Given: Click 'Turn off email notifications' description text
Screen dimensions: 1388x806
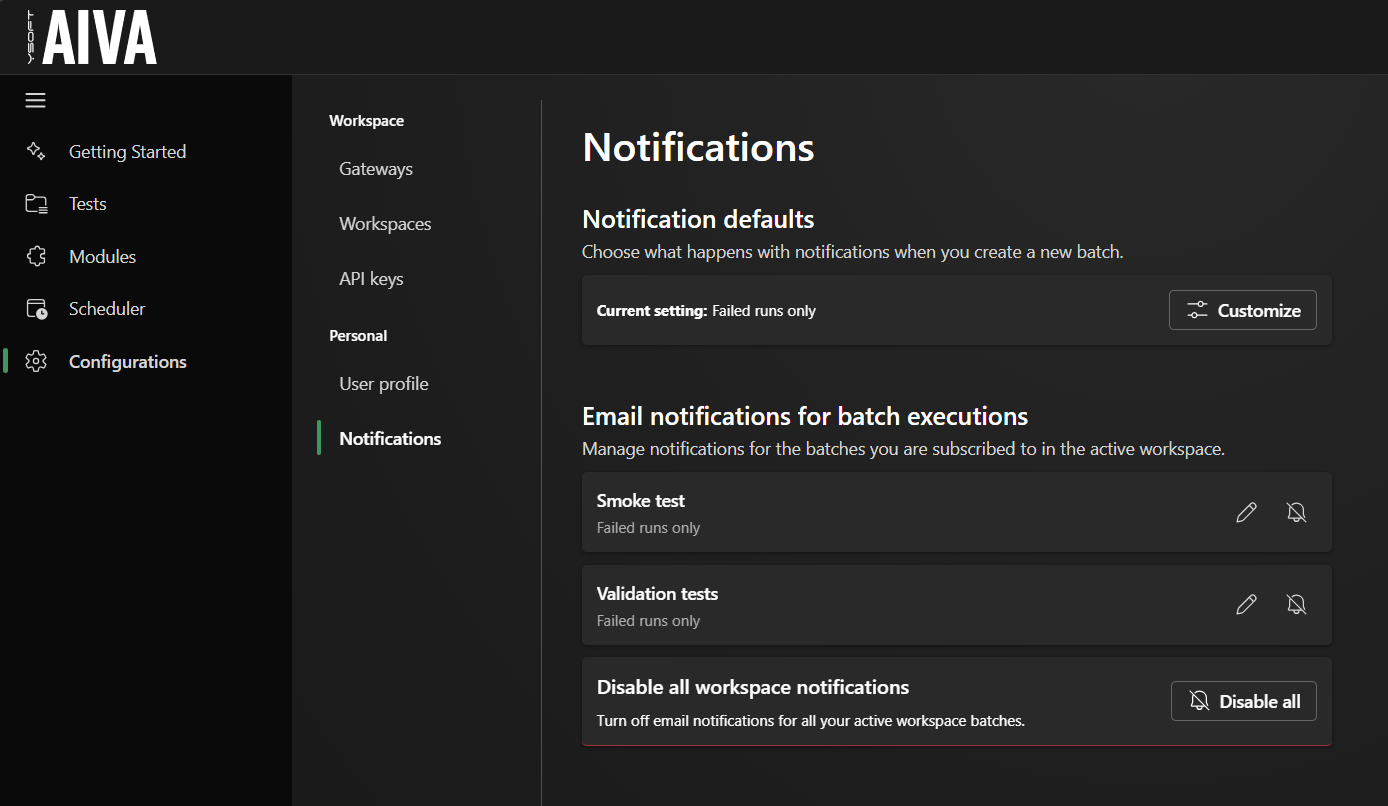Looking at the screenshot, I should tap(811, 721).
